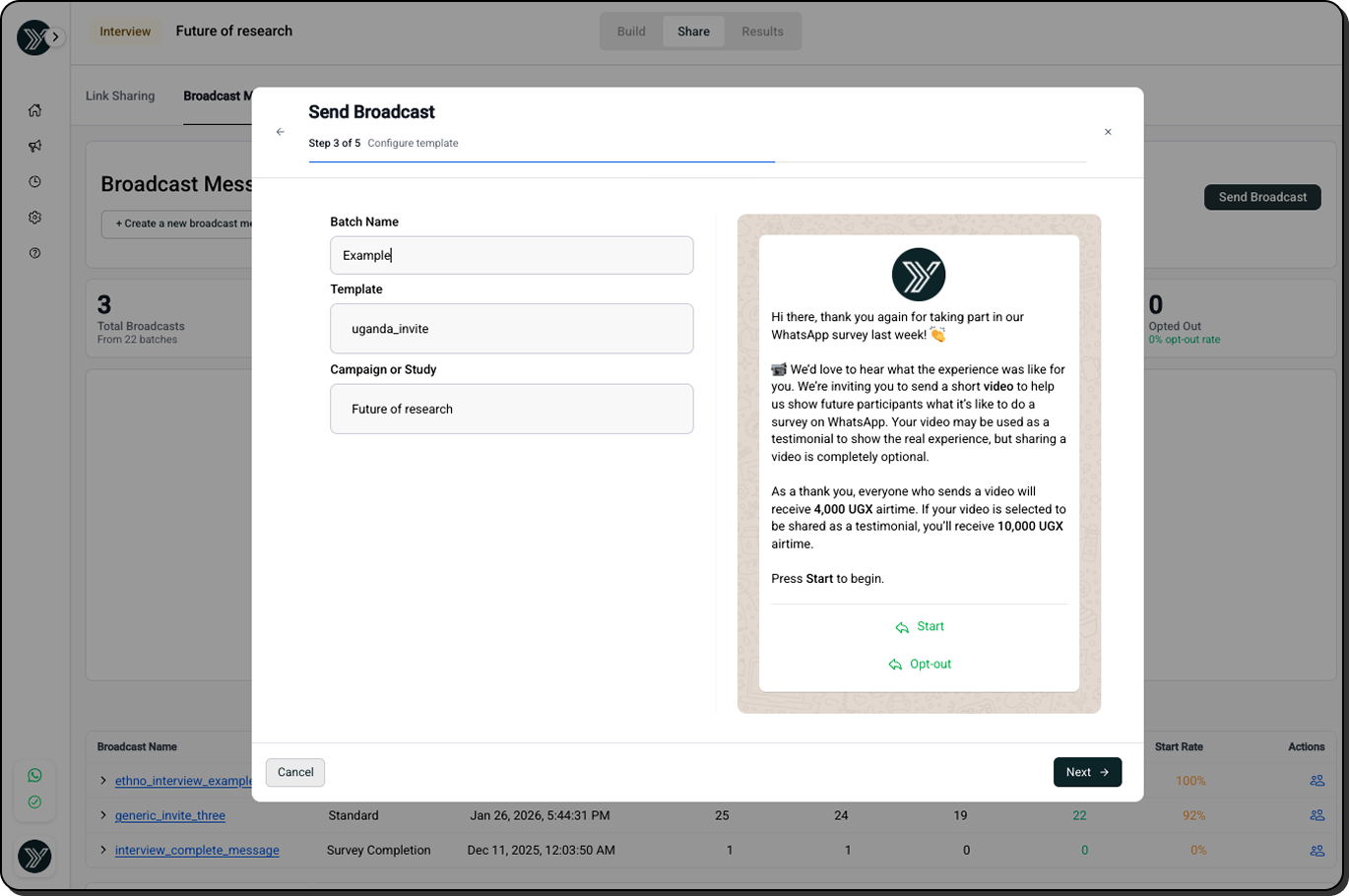Image resolution: width=1349 pixels, height=896 pixels.
Task: Open the clock history icon in sidebar
Action: [x=34, y=182]
